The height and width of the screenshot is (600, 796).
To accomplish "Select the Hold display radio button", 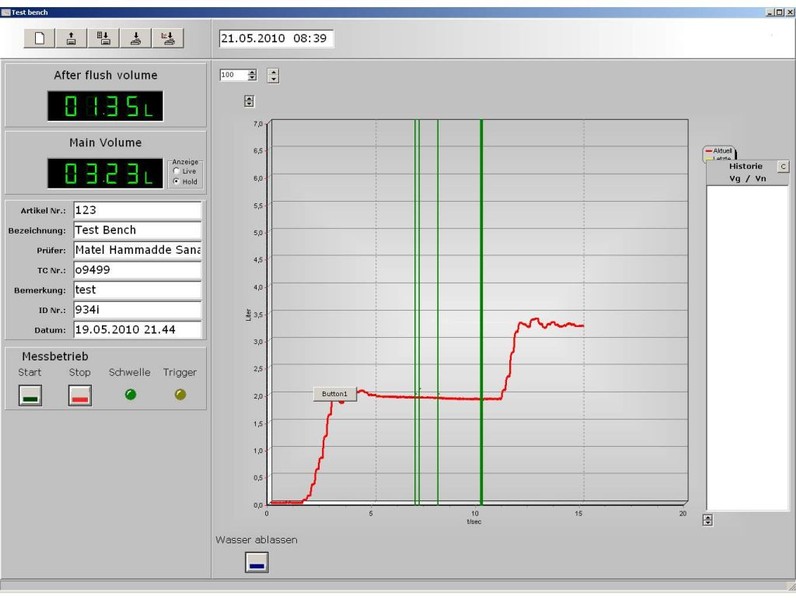I will (x=177, y=181).
